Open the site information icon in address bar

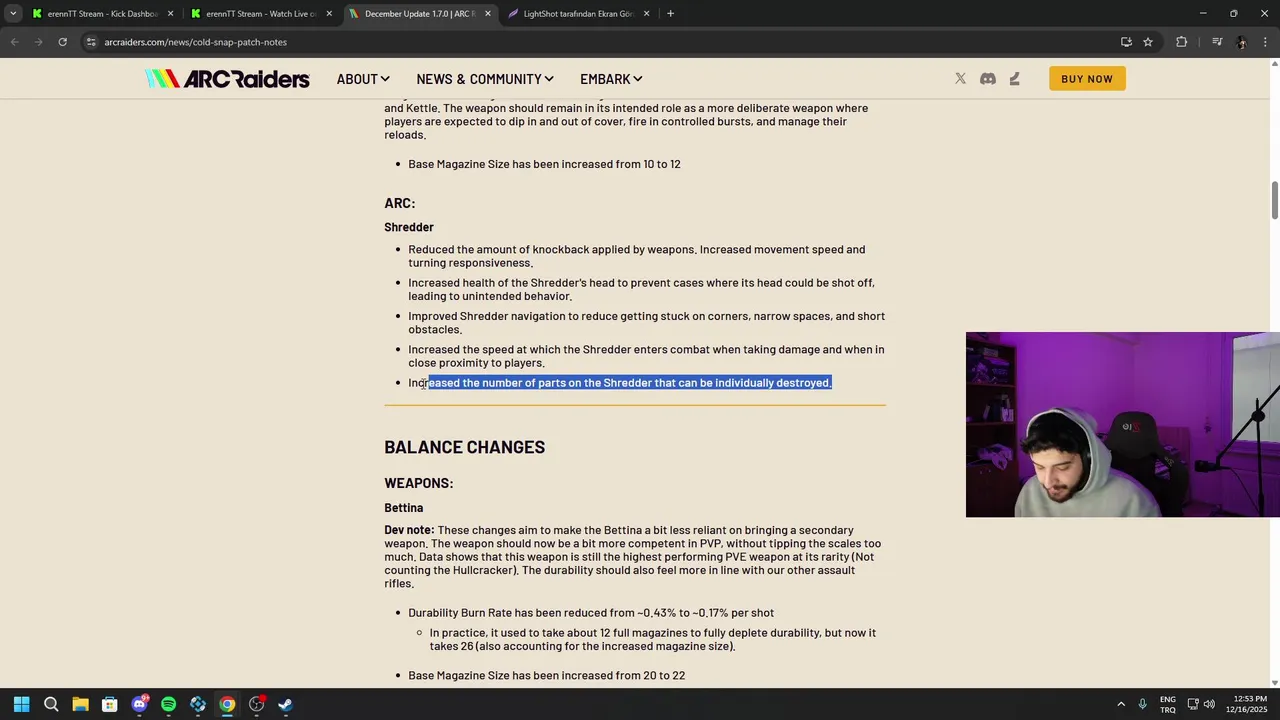91,42
